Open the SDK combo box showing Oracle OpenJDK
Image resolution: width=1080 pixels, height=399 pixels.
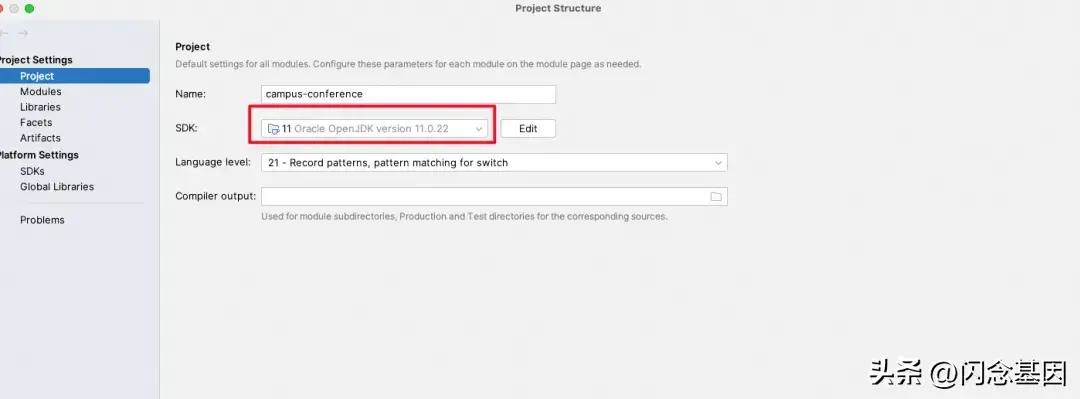point(374,129)
